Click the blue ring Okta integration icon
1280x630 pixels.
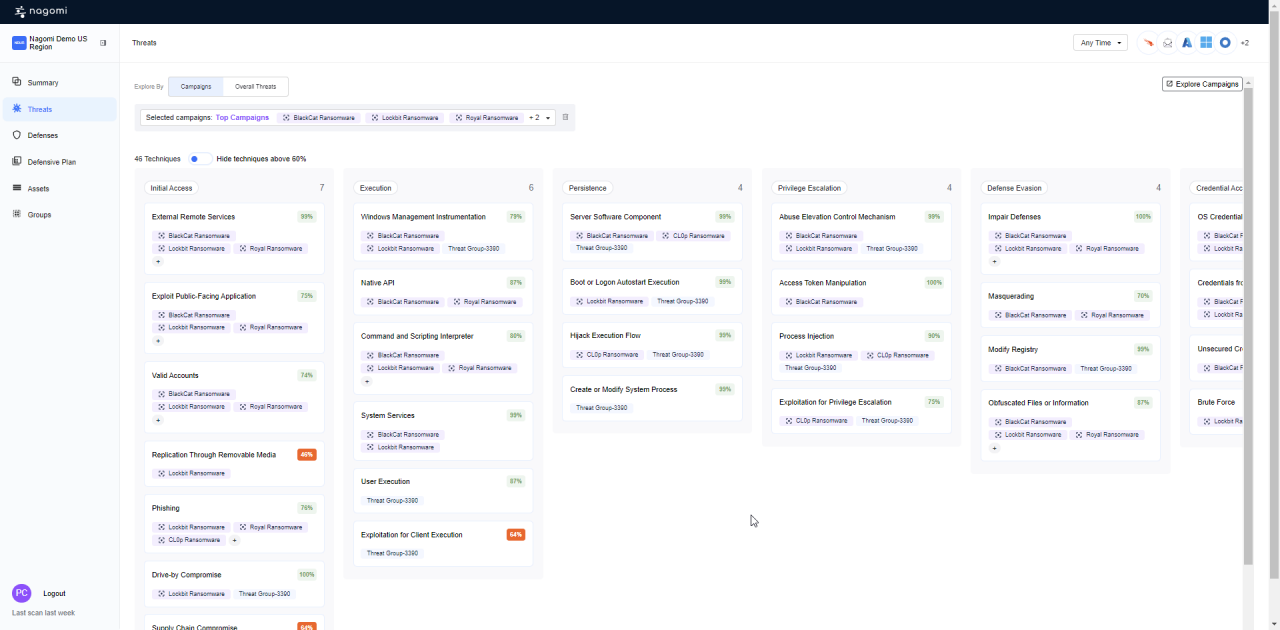tap(1225, 43)
